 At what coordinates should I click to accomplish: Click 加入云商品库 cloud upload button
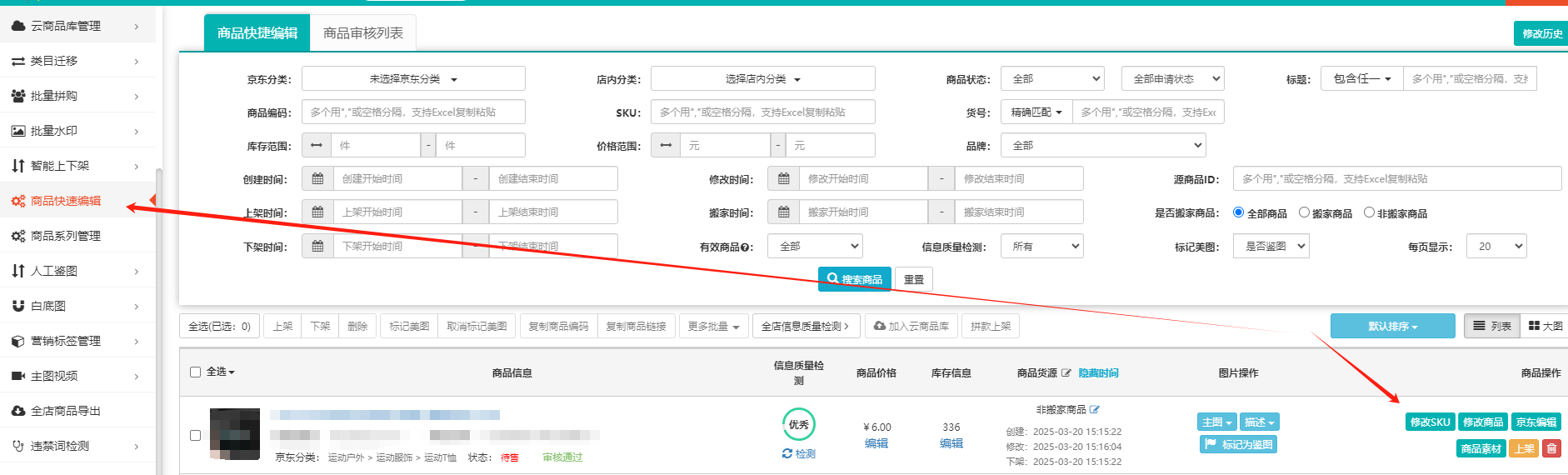(911, 327)
